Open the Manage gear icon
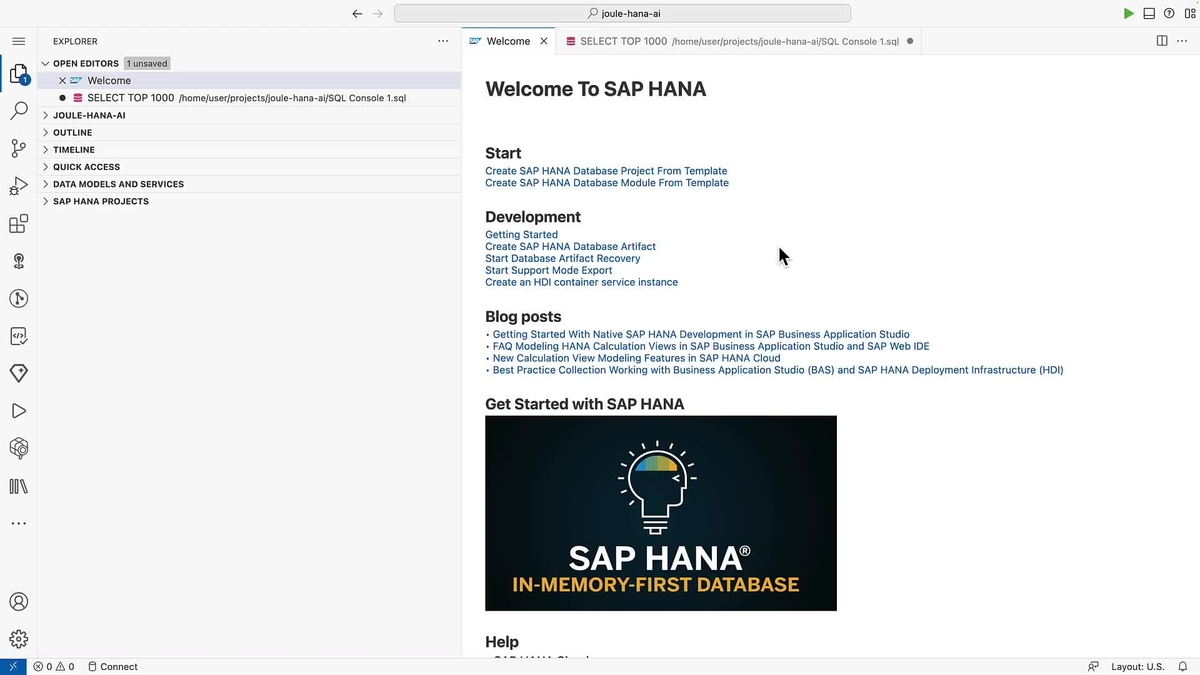1200x675 pixels. coord(18,639)
